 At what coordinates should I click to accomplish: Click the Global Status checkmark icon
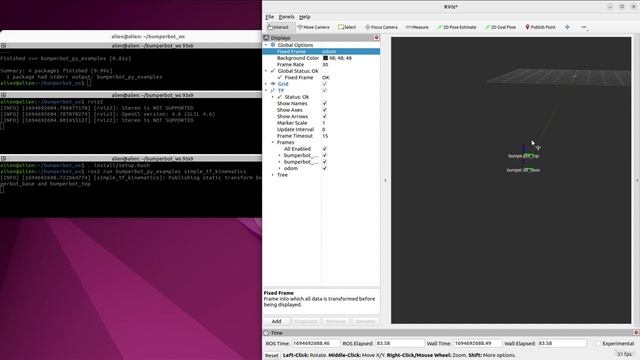(273, 71)
